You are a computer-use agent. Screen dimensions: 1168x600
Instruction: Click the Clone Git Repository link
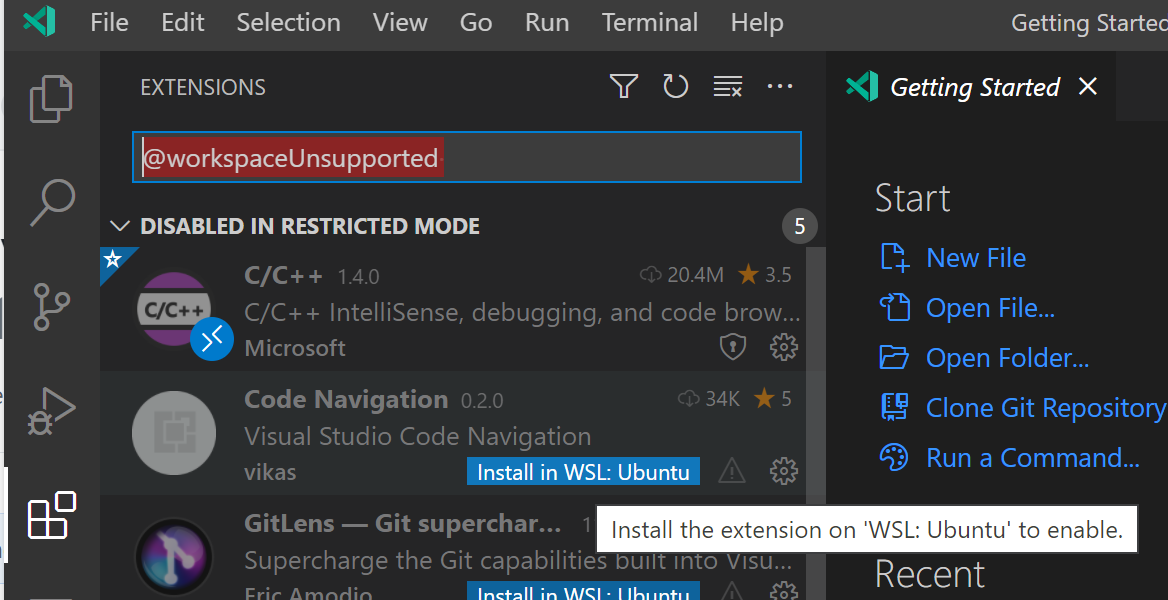[x=1045, y=408]
